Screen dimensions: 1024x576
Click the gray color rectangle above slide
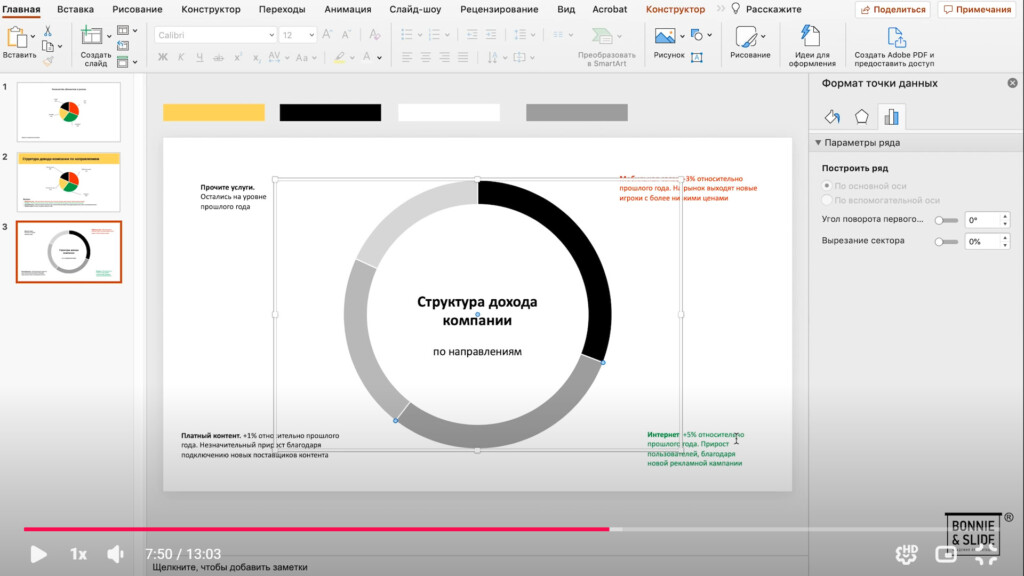coord(577,112)
